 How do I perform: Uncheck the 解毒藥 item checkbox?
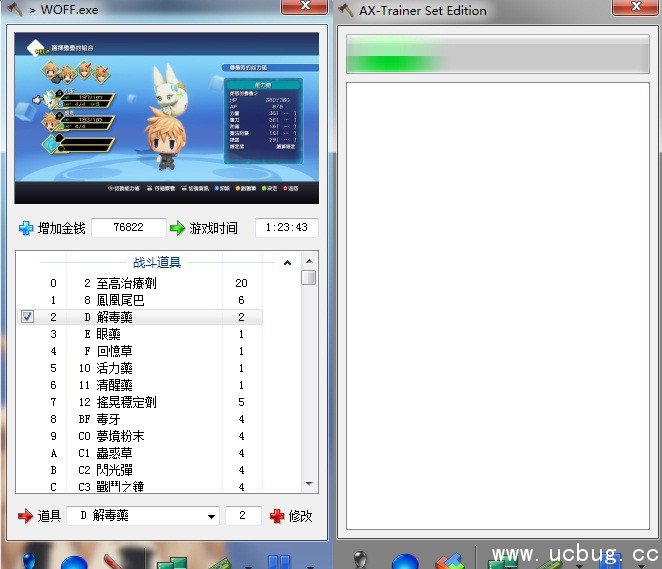tap(28, 317)
